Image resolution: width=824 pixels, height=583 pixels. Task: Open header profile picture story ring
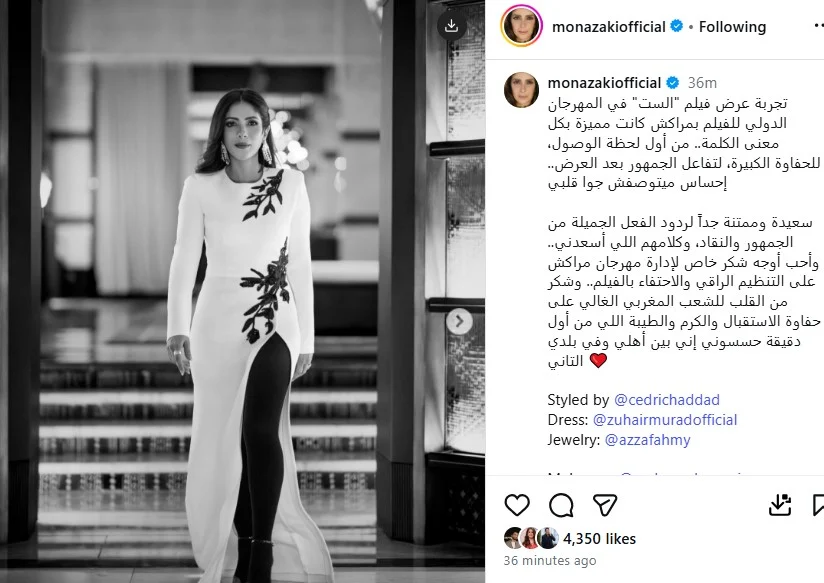(x=521, y=26)
